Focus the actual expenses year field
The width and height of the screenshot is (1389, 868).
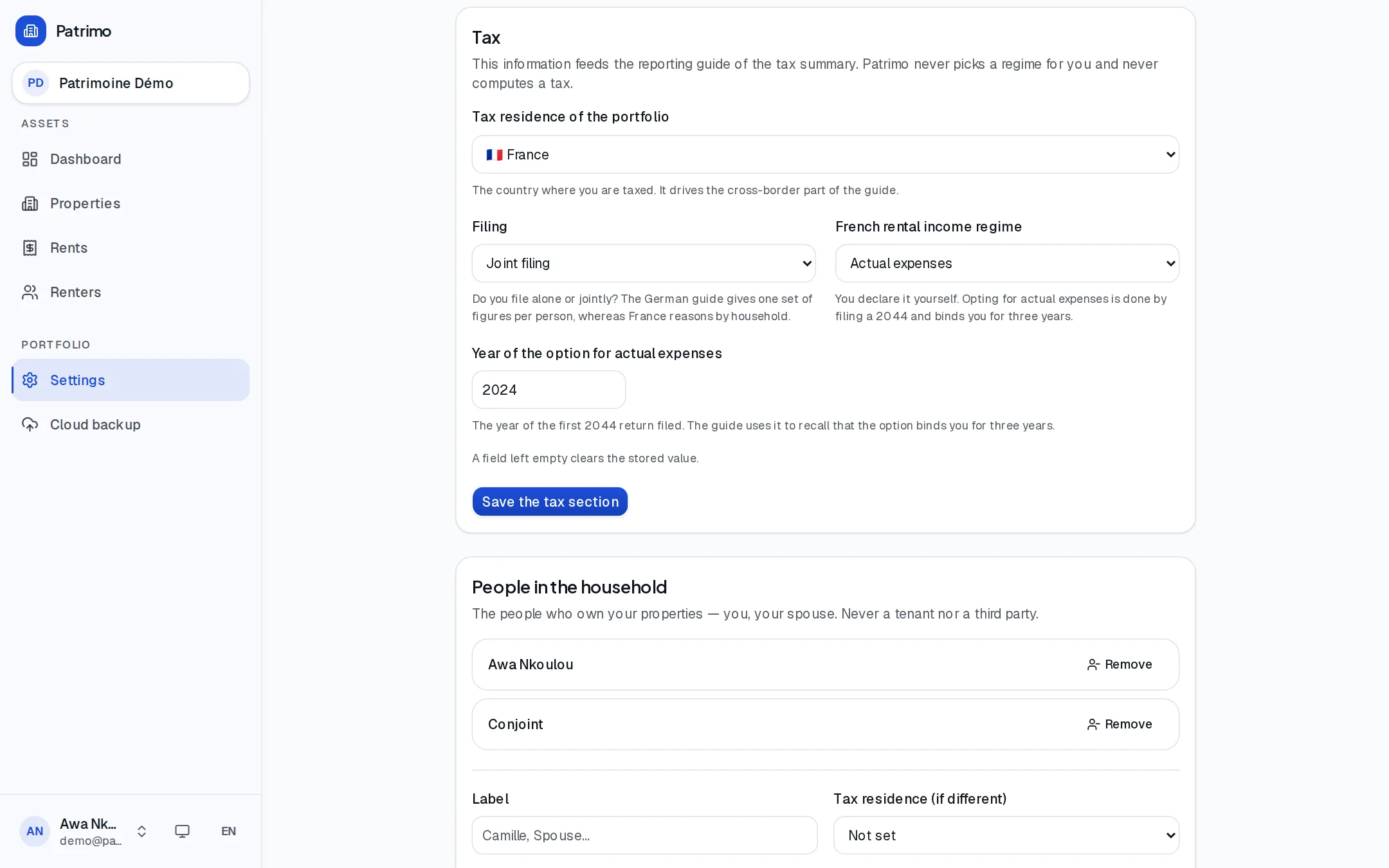549,390
